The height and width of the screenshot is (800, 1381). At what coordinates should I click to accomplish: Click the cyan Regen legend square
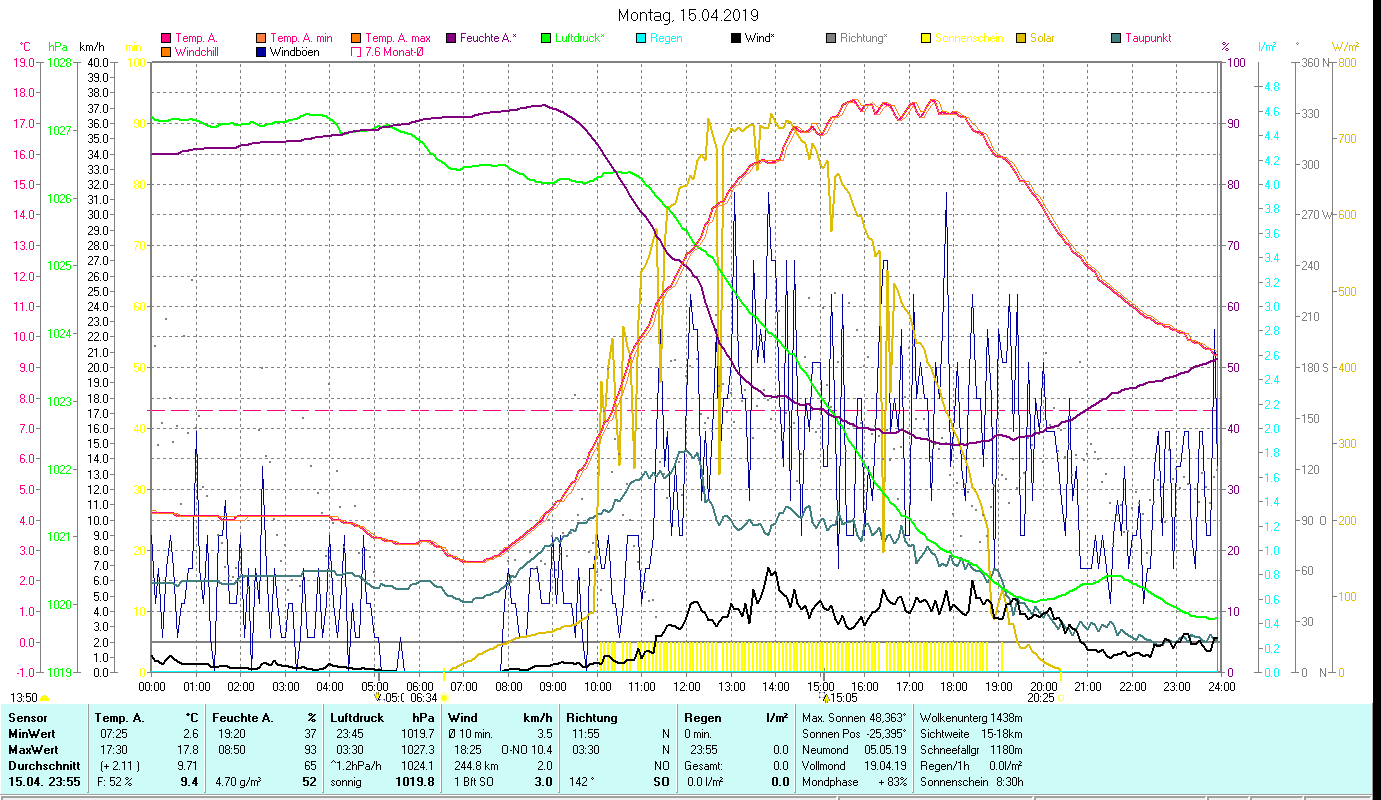point(641,39)
